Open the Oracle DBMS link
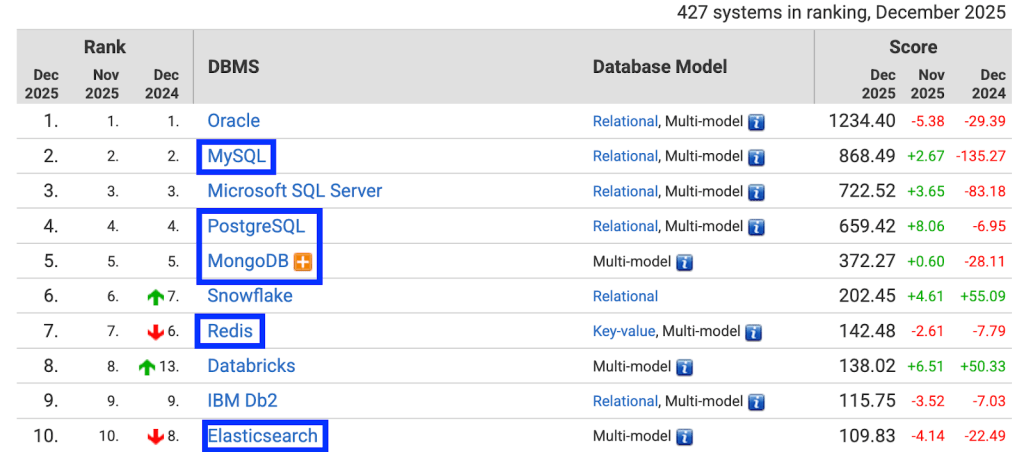The image size is (1024, 452). coord(233,121)
